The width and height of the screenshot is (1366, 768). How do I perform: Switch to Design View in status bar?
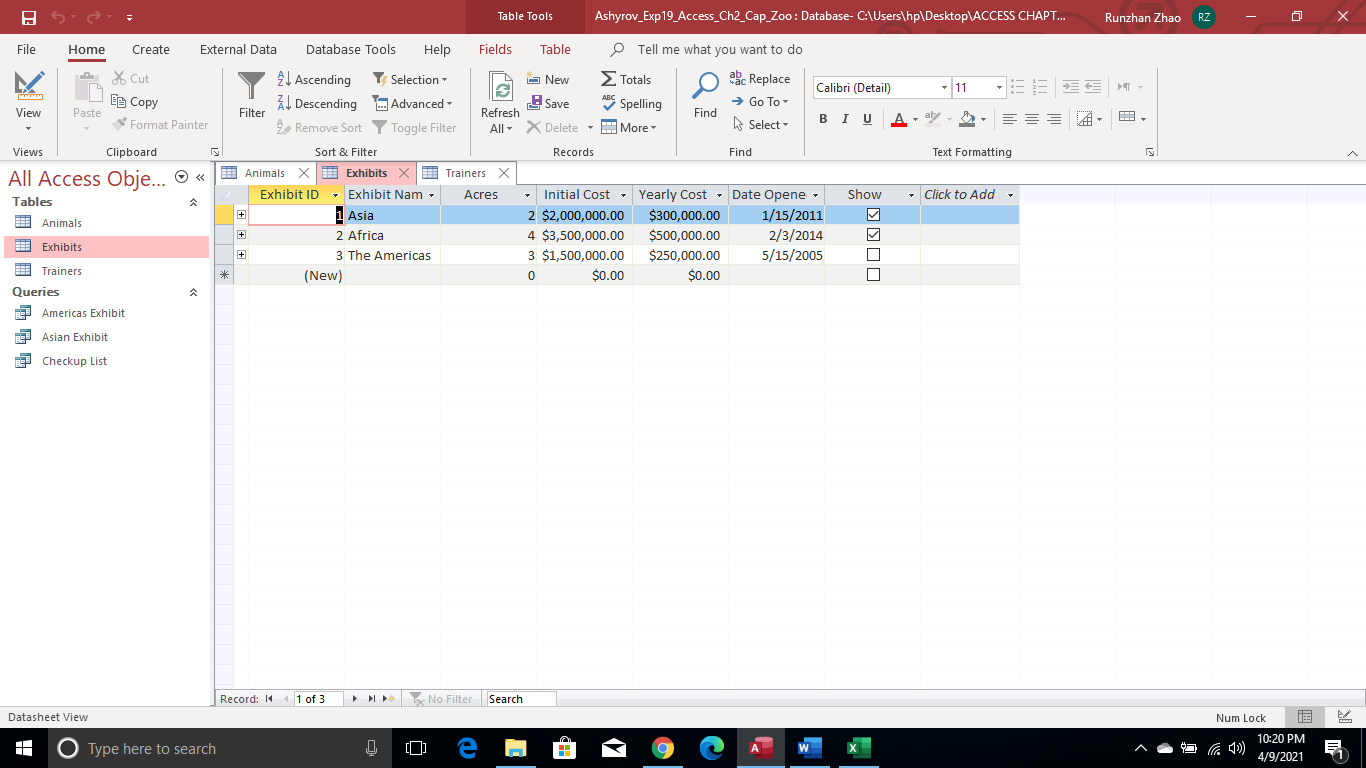pos(1345,717)
